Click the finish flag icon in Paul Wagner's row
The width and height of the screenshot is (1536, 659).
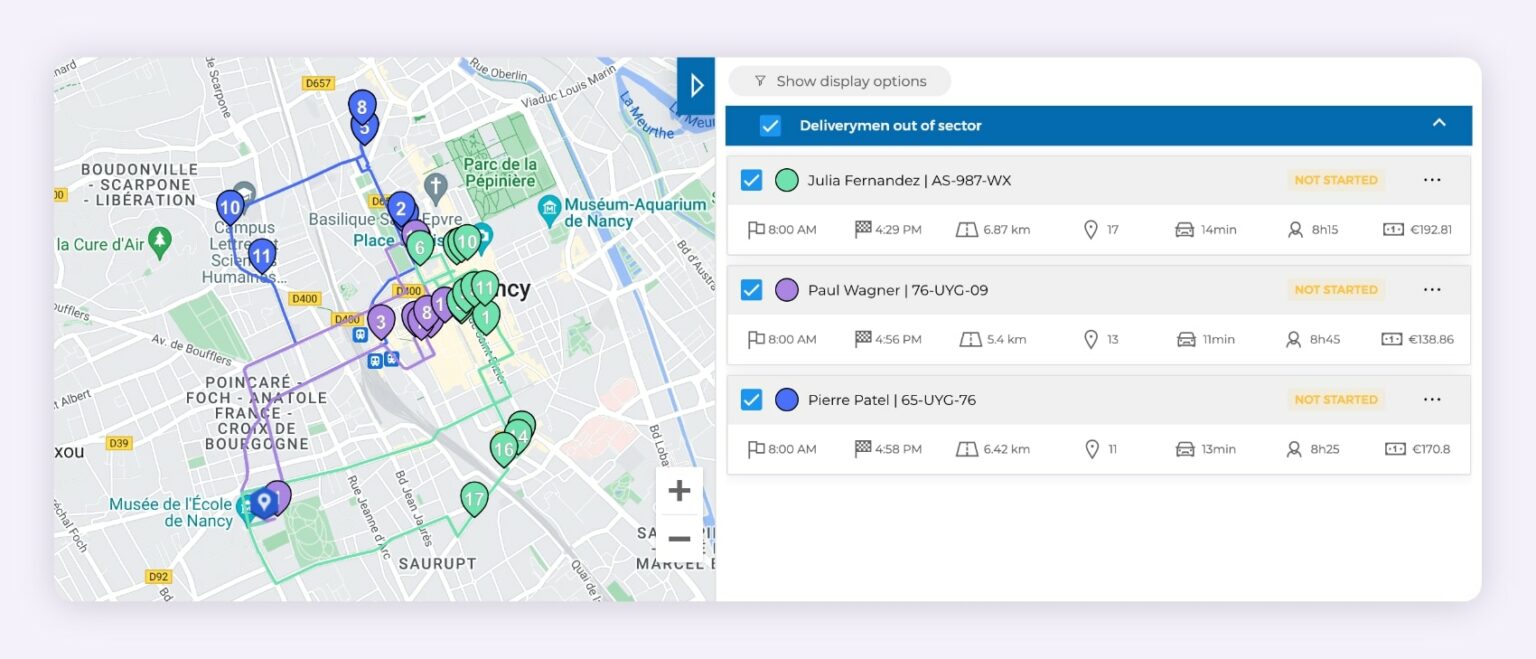861,339
